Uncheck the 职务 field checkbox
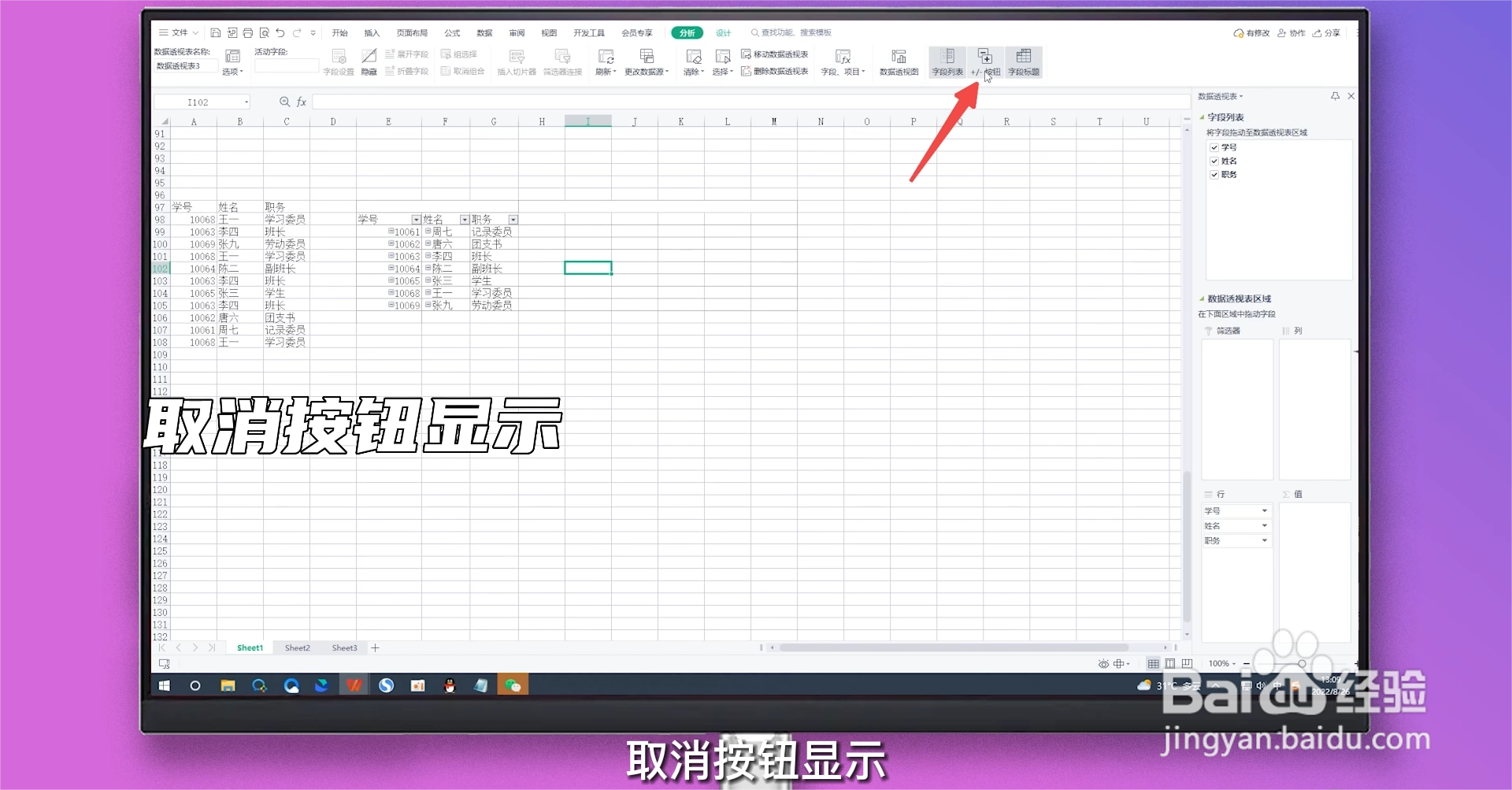Screen dimensions: 1512x790 [x=1214, y=175]
